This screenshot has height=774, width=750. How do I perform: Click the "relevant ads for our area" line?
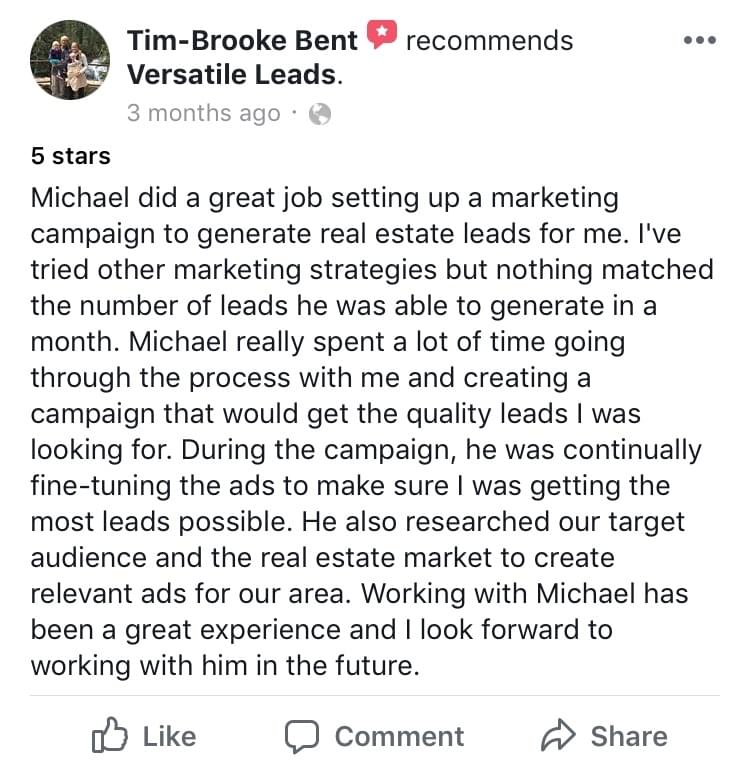(359, 593)
